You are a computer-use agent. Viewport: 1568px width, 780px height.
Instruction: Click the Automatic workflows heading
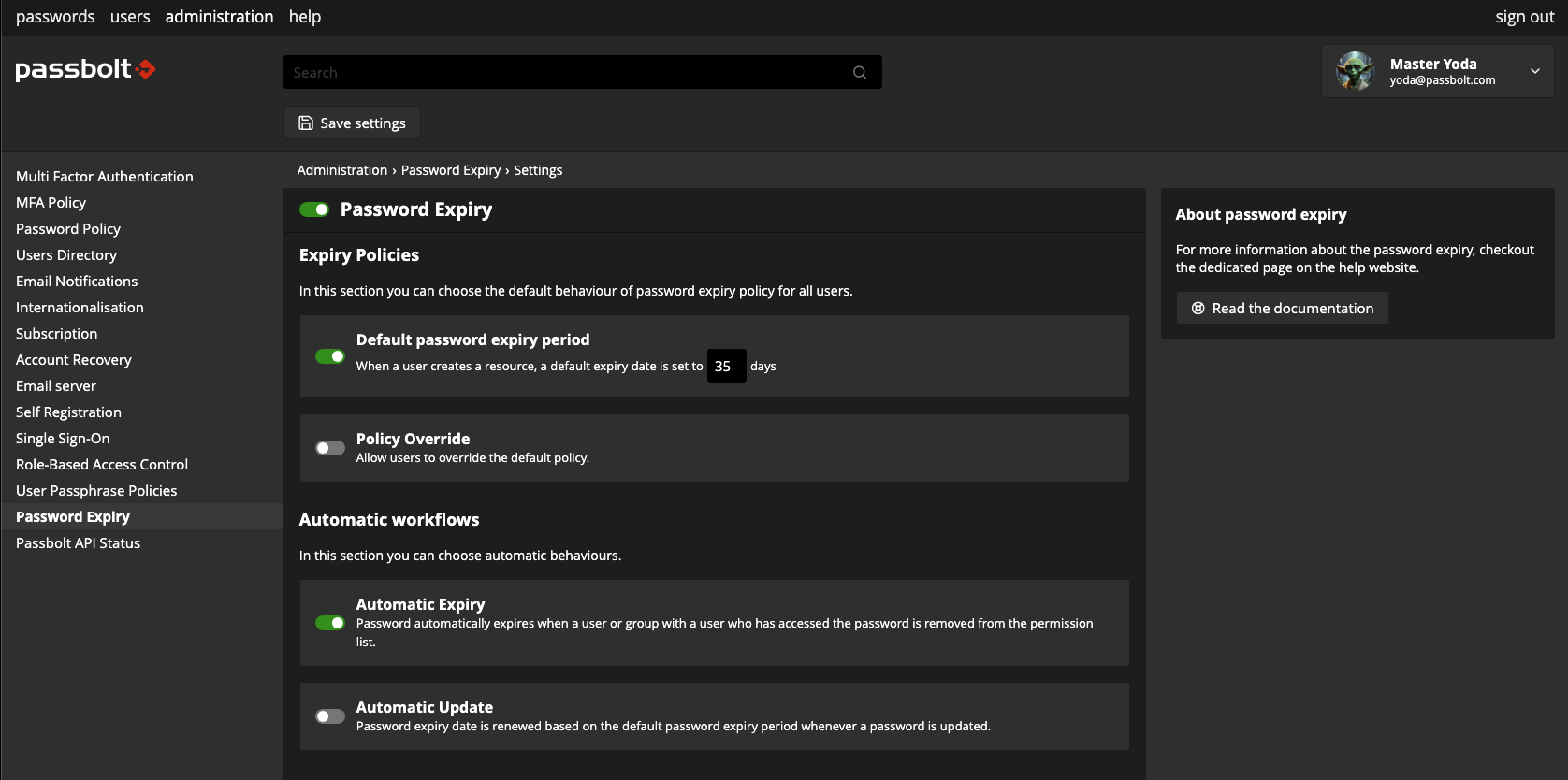point(389,519)
